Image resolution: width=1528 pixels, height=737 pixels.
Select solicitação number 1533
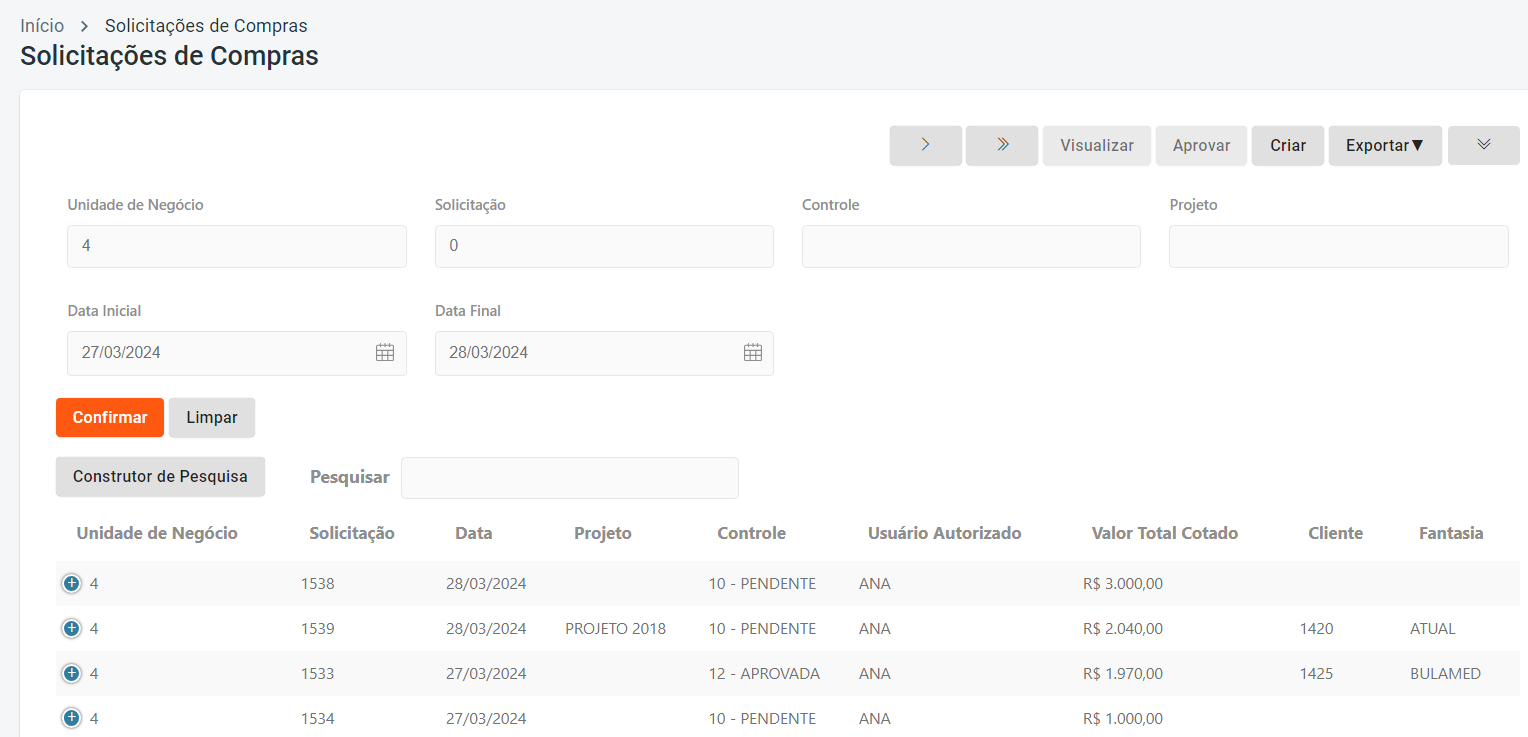click(x=318, y=674)
